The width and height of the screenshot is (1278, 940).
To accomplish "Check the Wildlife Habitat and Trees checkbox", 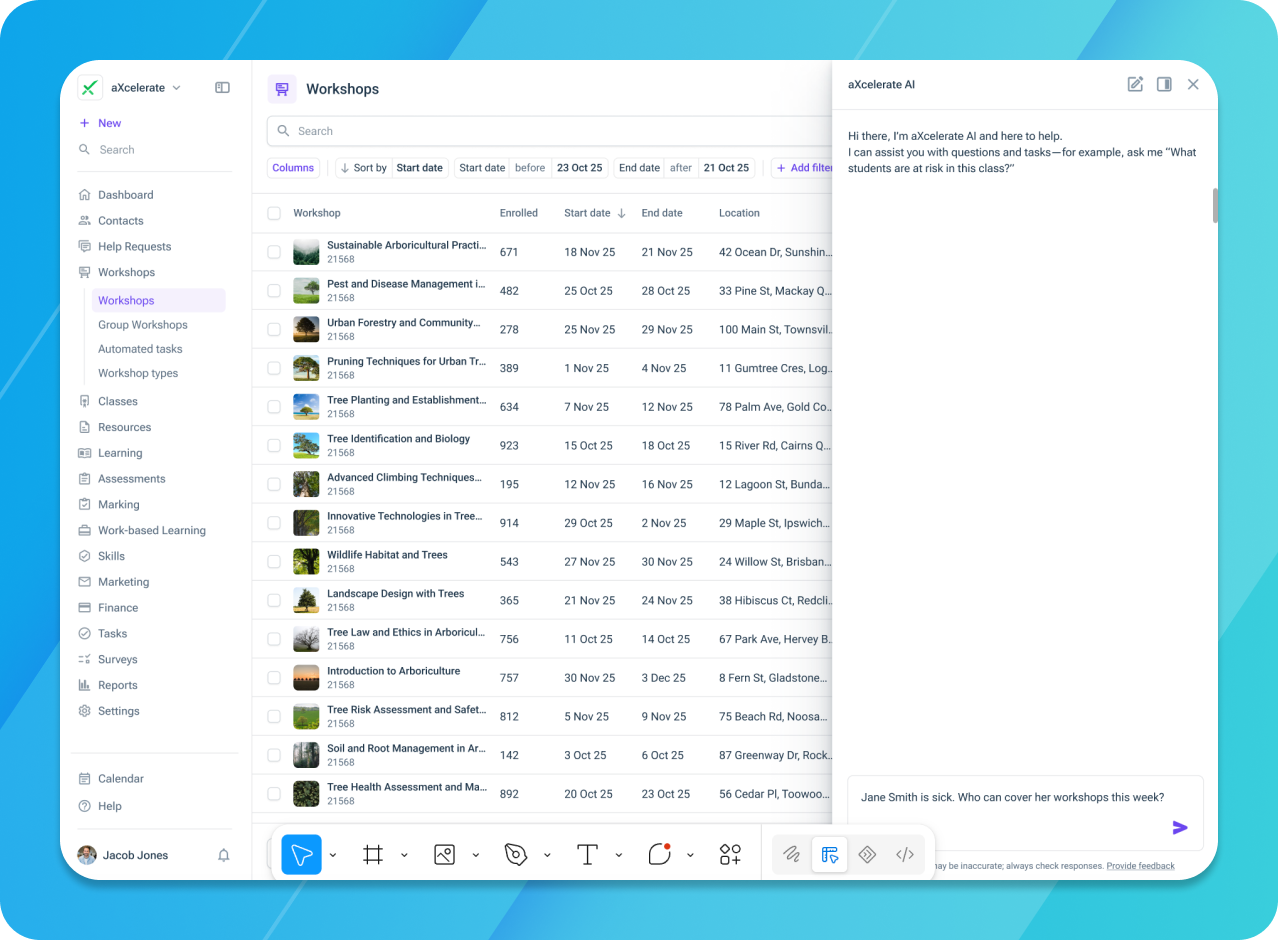I will click(x=274, y=562).
